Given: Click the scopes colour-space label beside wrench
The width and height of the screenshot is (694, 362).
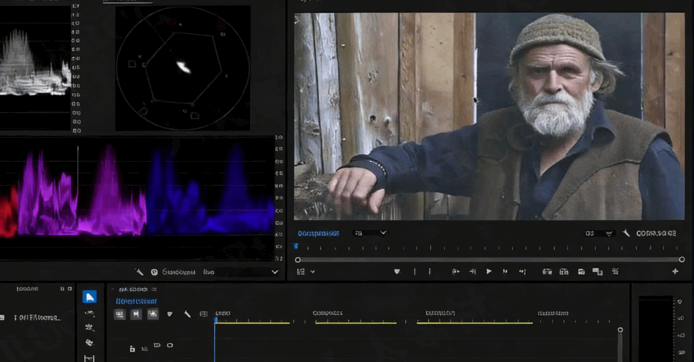Looking at the screenshot, I should point(179,272).
